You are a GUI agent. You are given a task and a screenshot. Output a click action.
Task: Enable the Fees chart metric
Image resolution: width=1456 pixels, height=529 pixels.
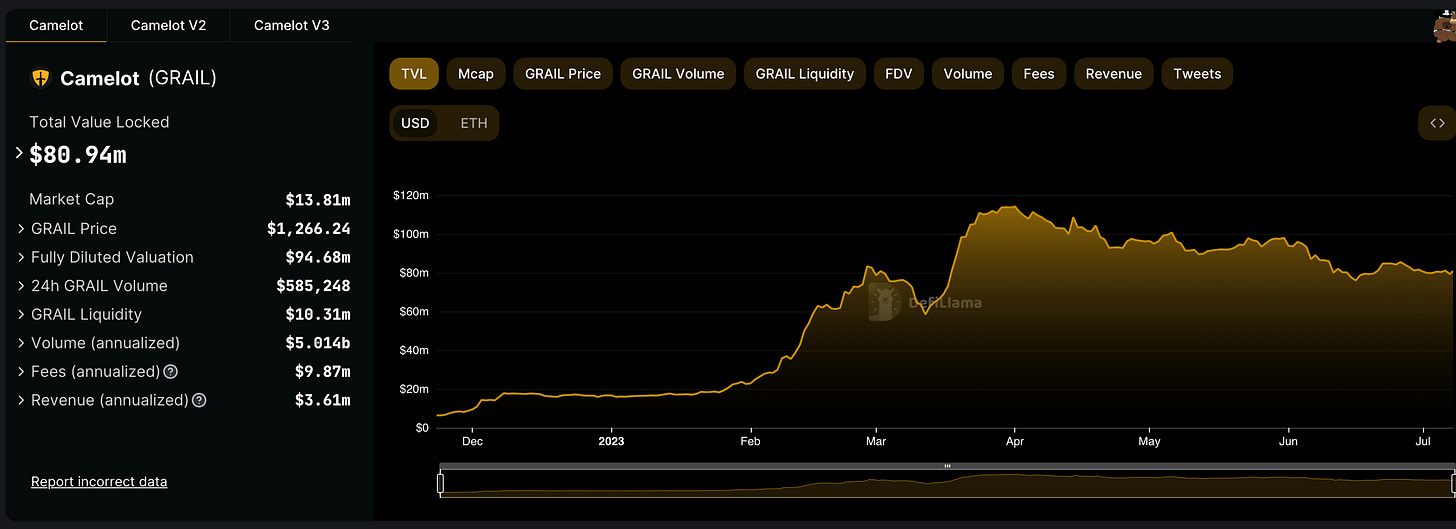point(1039,73)
